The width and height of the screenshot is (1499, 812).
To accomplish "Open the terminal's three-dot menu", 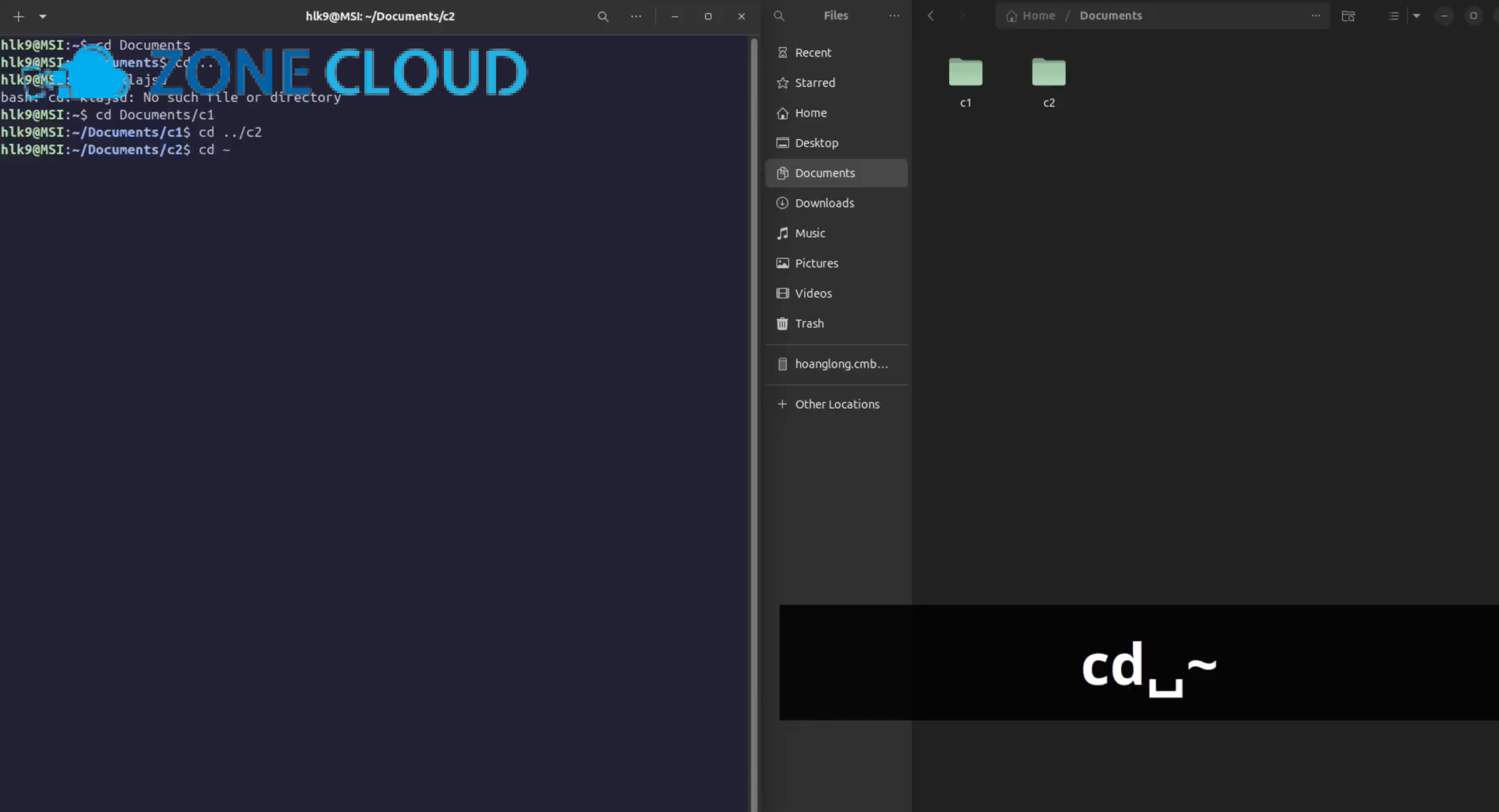I will click(x=636, y=16).
